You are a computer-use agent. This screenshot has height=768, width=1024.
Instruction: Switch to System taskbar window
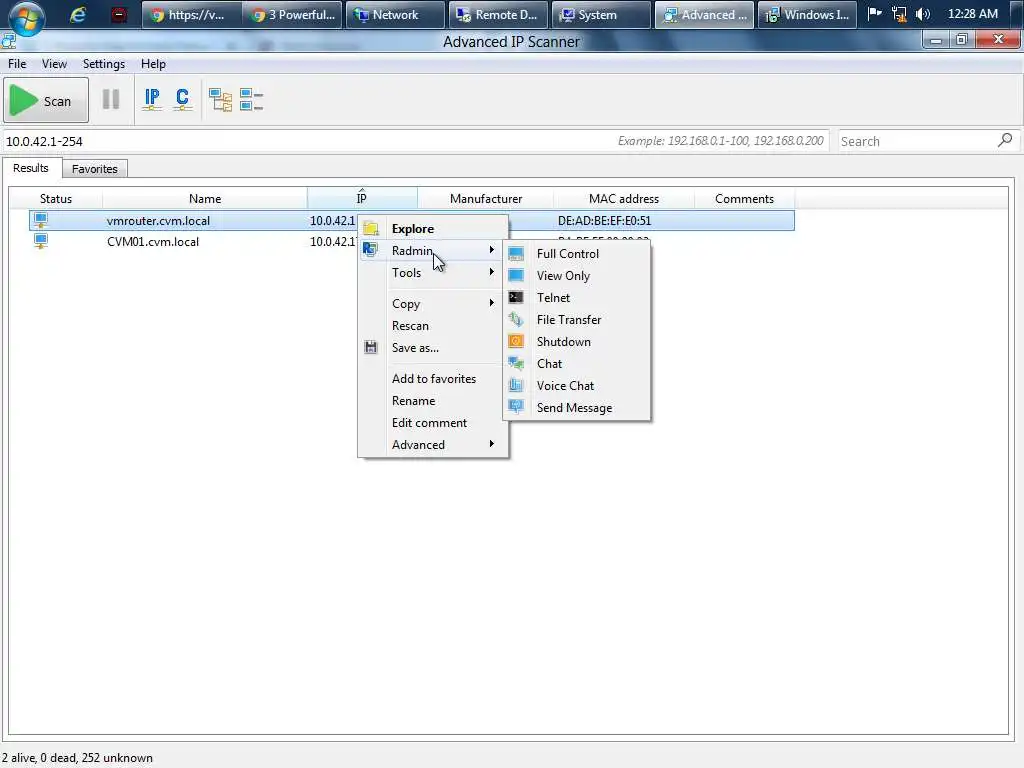point(600,14)
